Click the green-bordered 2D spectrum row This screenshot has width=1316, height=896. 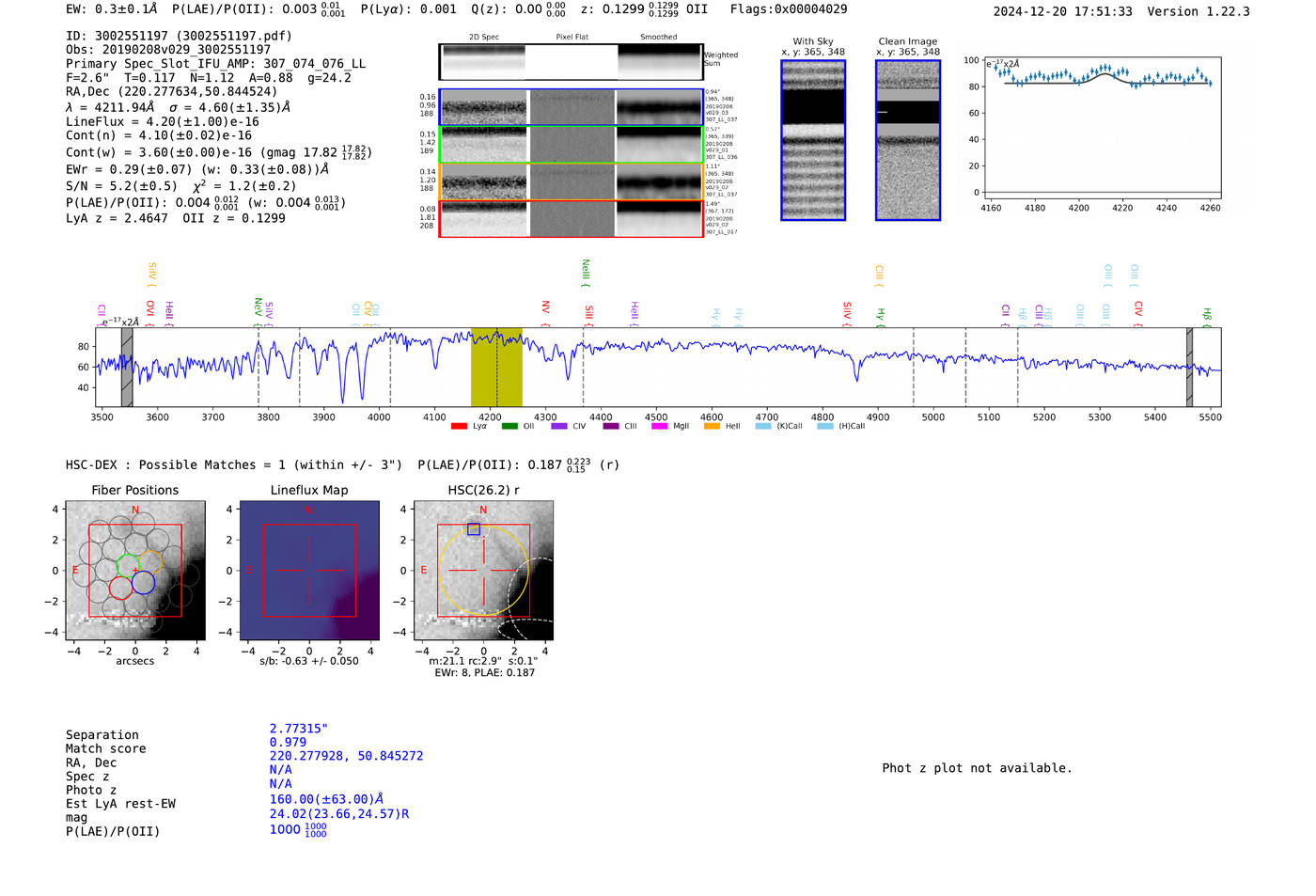click(571, 145)
